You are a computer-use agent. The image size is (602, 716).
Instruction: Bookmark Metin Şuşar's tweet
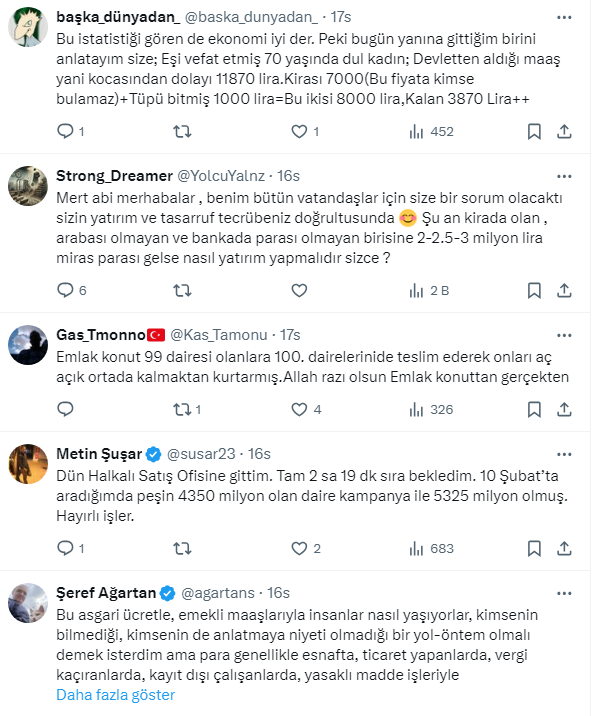pyautogui.click(x=534, y=548)
